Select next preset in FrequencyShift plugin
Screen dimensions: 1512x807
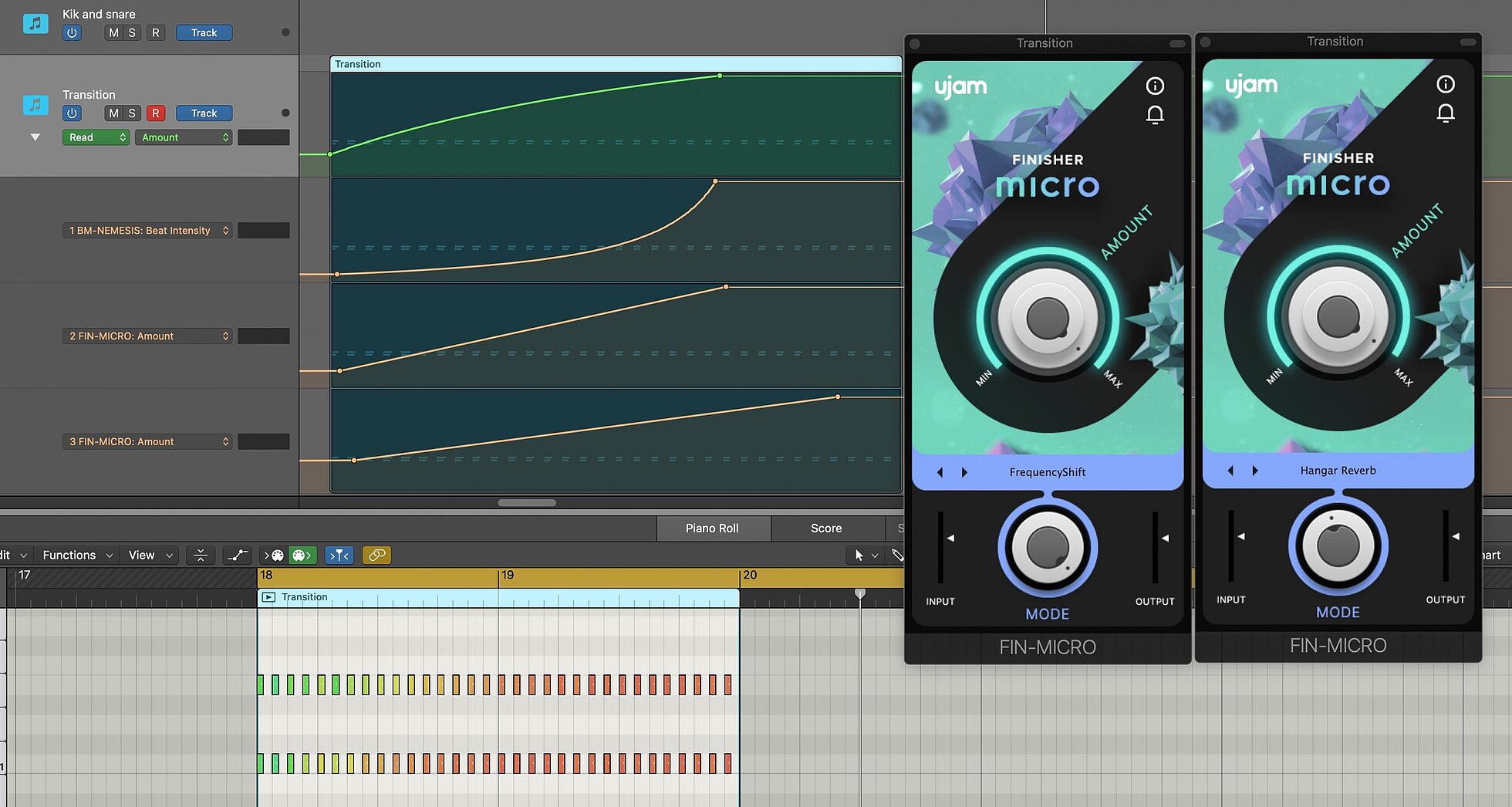tap(964, 472)
